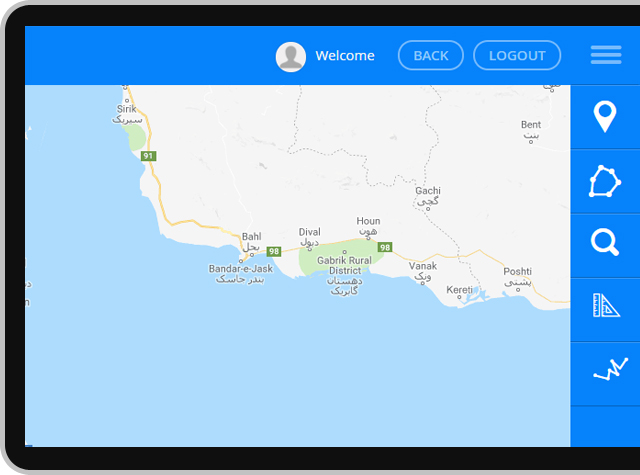Open the hamburger menu
640x475 pixels.
(606, 56)
